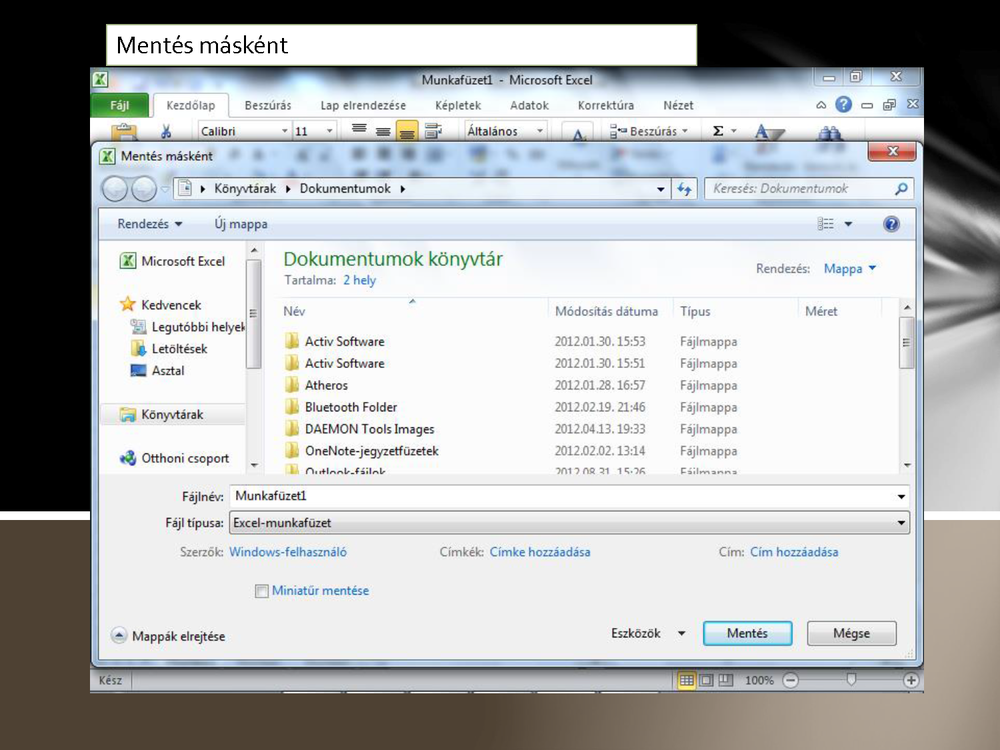Switch to the Képletek tab
The image size is (1000, 750).
(x=457, y=105)
